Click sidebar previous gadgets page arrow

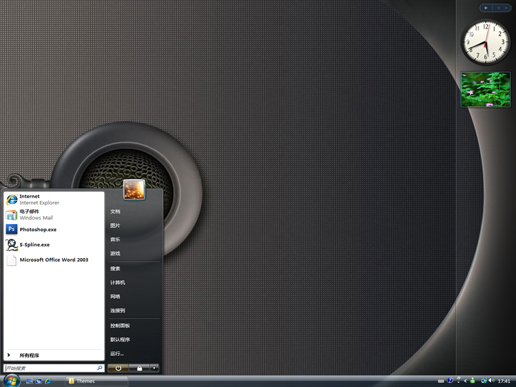click(x=498, y=8)
